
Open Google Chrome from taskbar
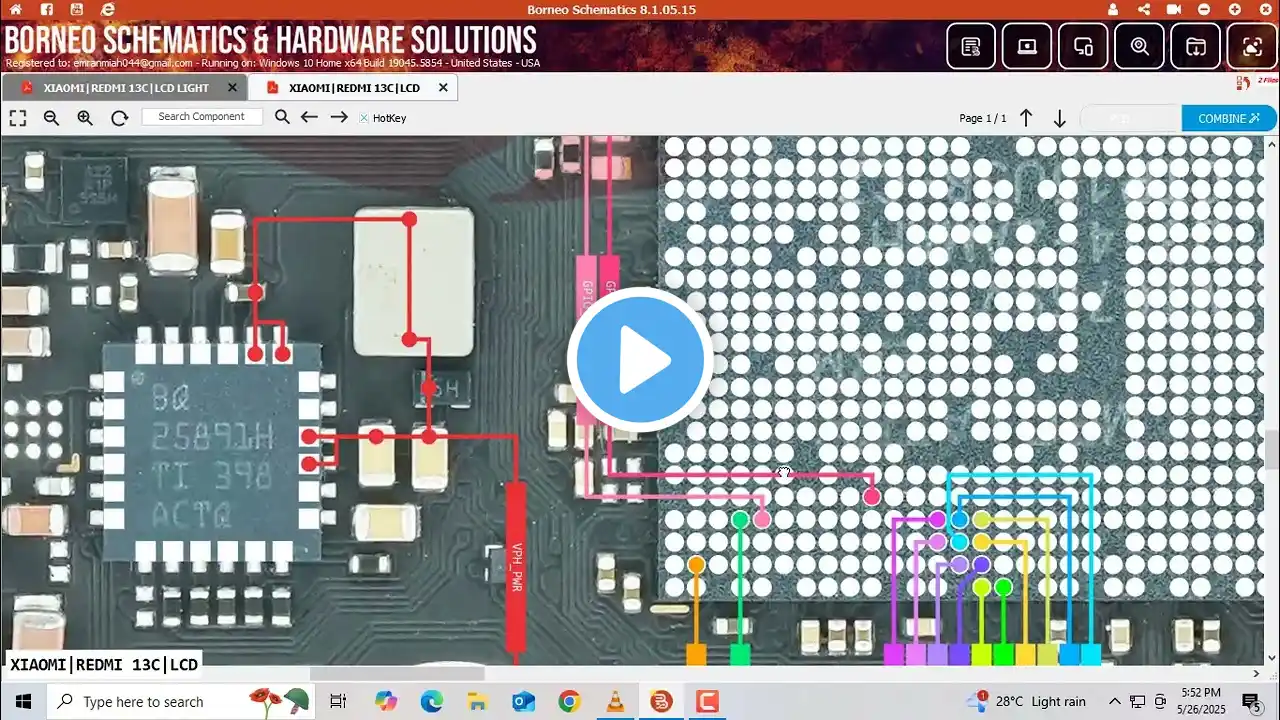[569, 702]
